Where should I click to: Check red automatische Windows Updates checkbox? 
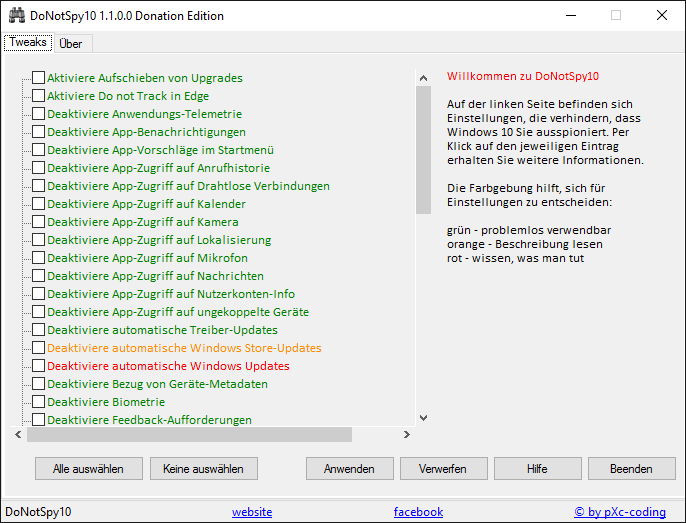click(38, 365)
